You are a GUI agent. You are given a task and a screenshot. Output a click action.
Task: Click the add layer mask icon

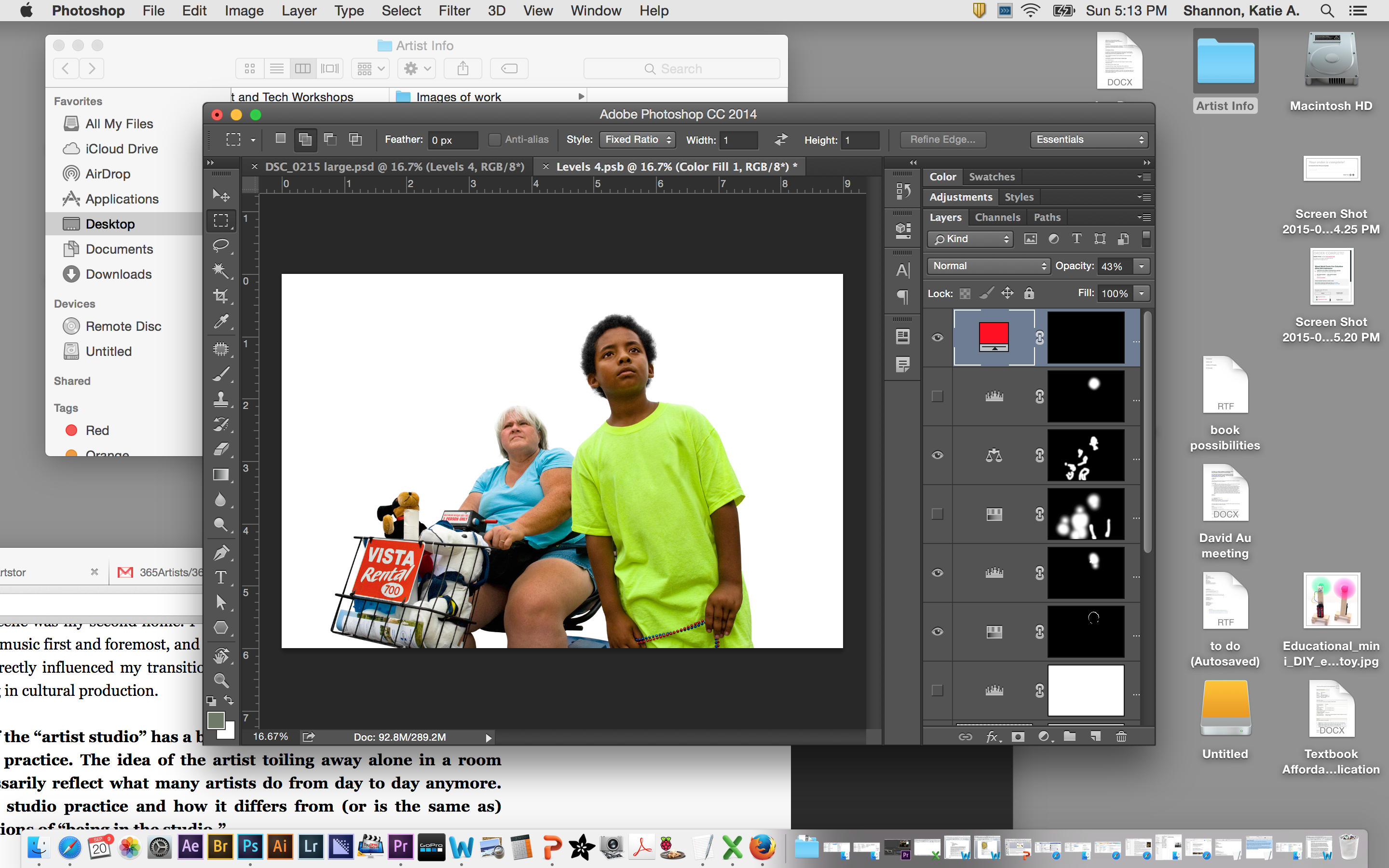point(1018,736)
